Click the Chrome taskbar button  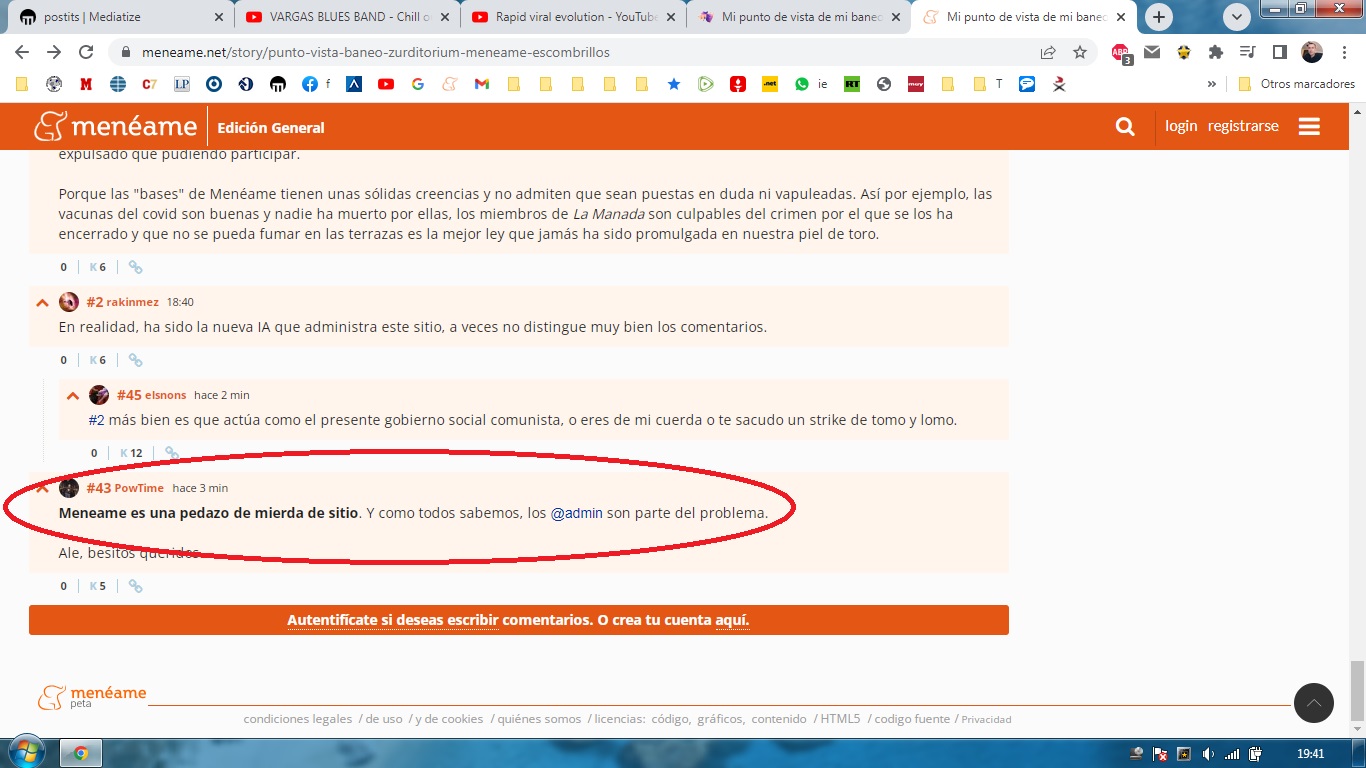[81, 753]
